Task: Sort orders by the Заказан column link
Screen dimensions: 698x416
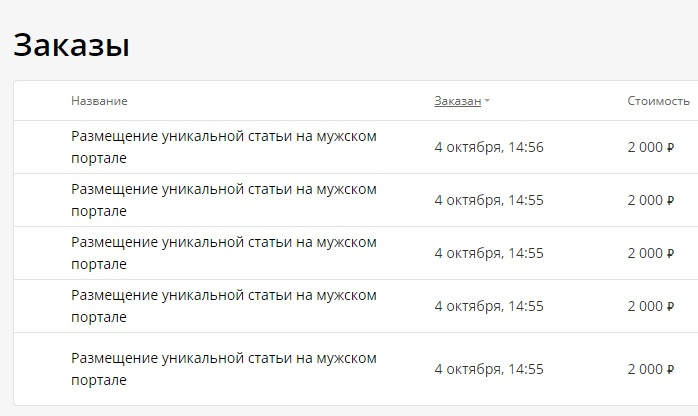Action: 457,101
